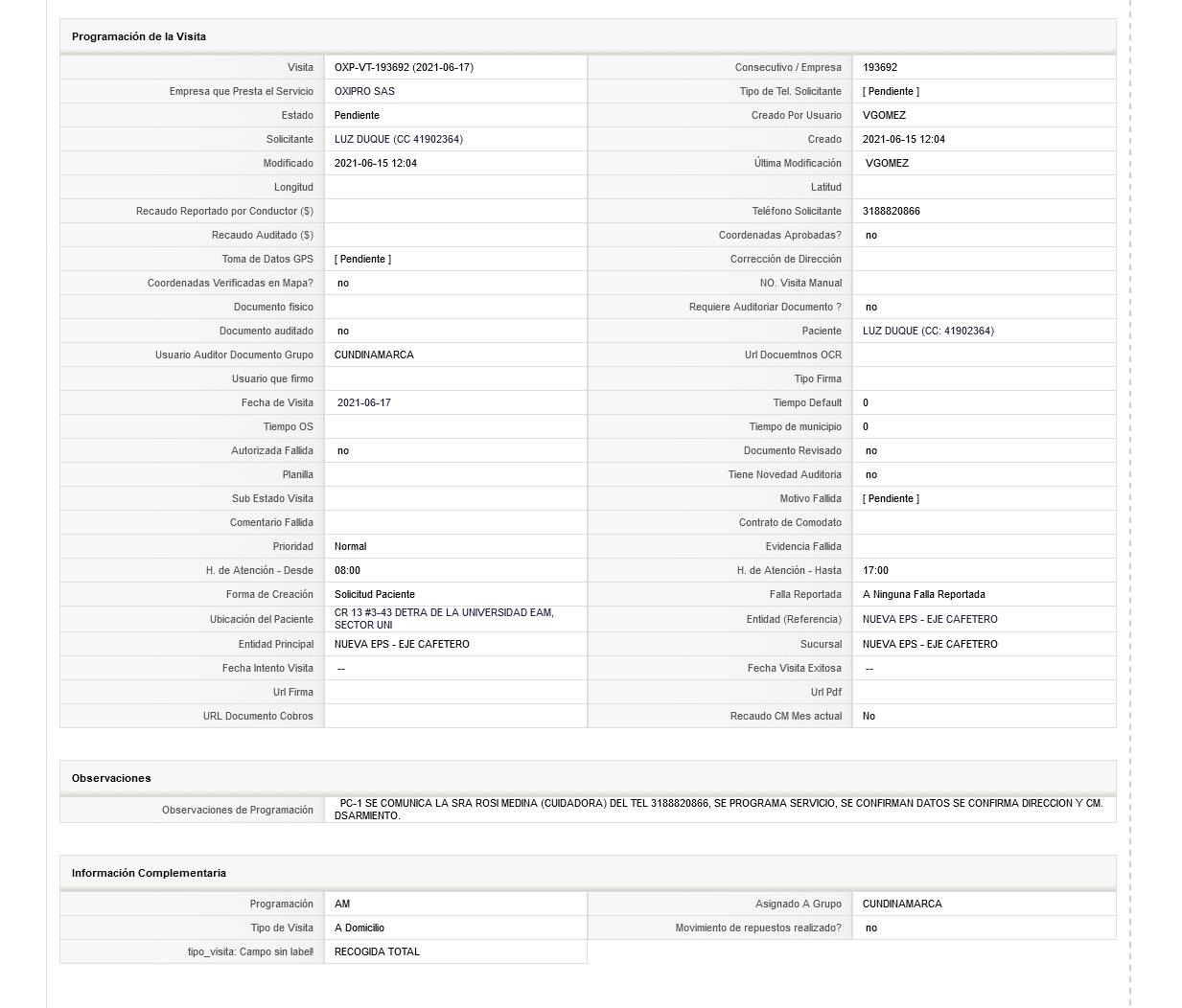Click the Tiempo de municipio value 0
Screen dimensions: 1182x1008
coord(866,426)
